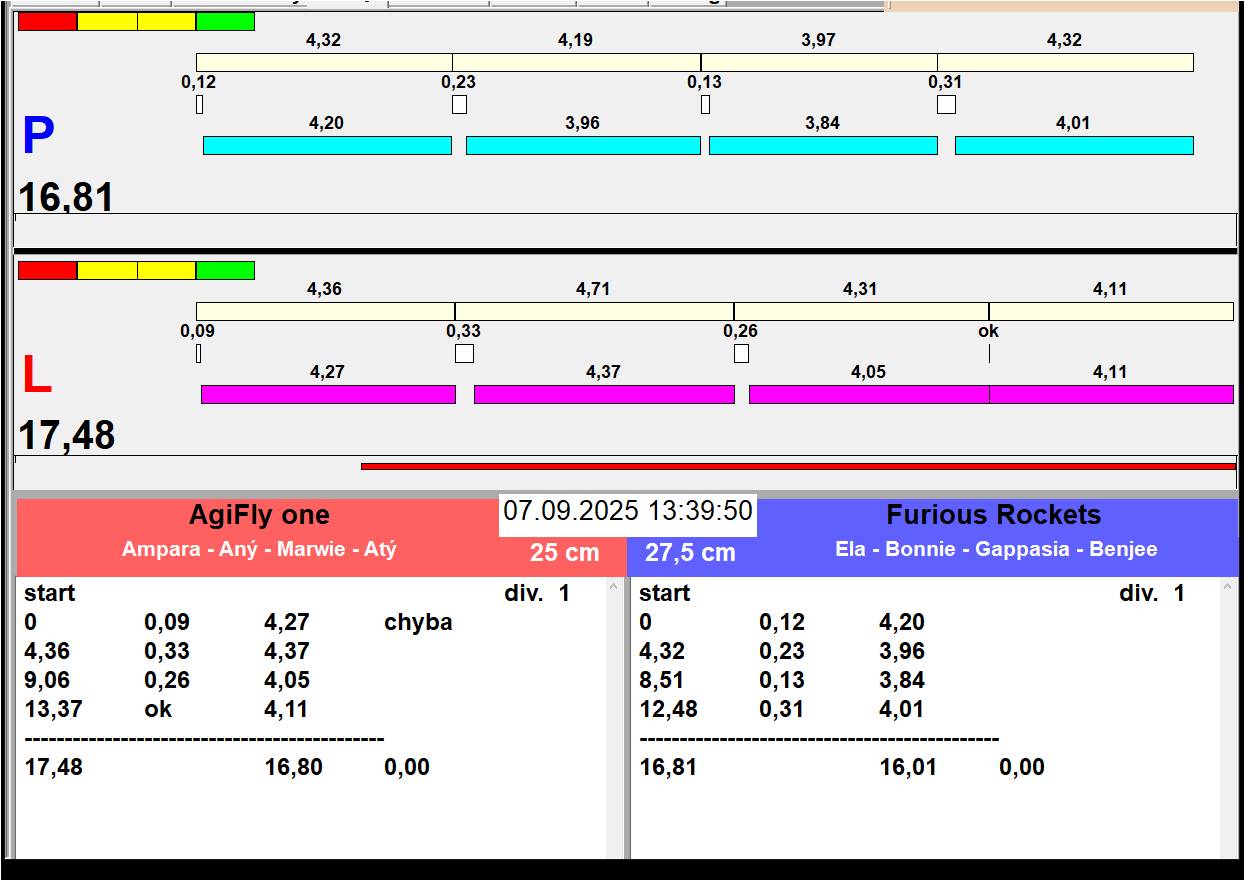1244x880 pixels.
Task: Click the 27,5 cm jump height label
Action: tap(690, 552)
